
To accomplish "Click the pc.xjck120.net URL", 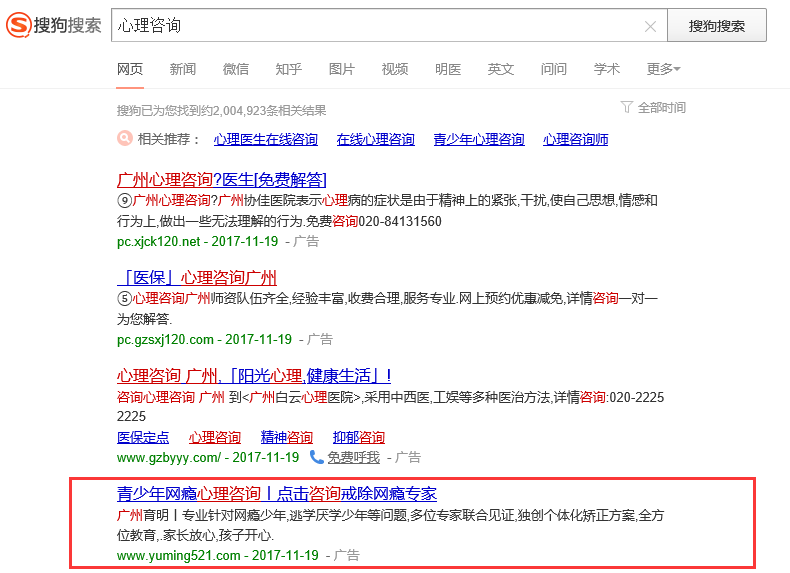I will (x=159, y=241).
